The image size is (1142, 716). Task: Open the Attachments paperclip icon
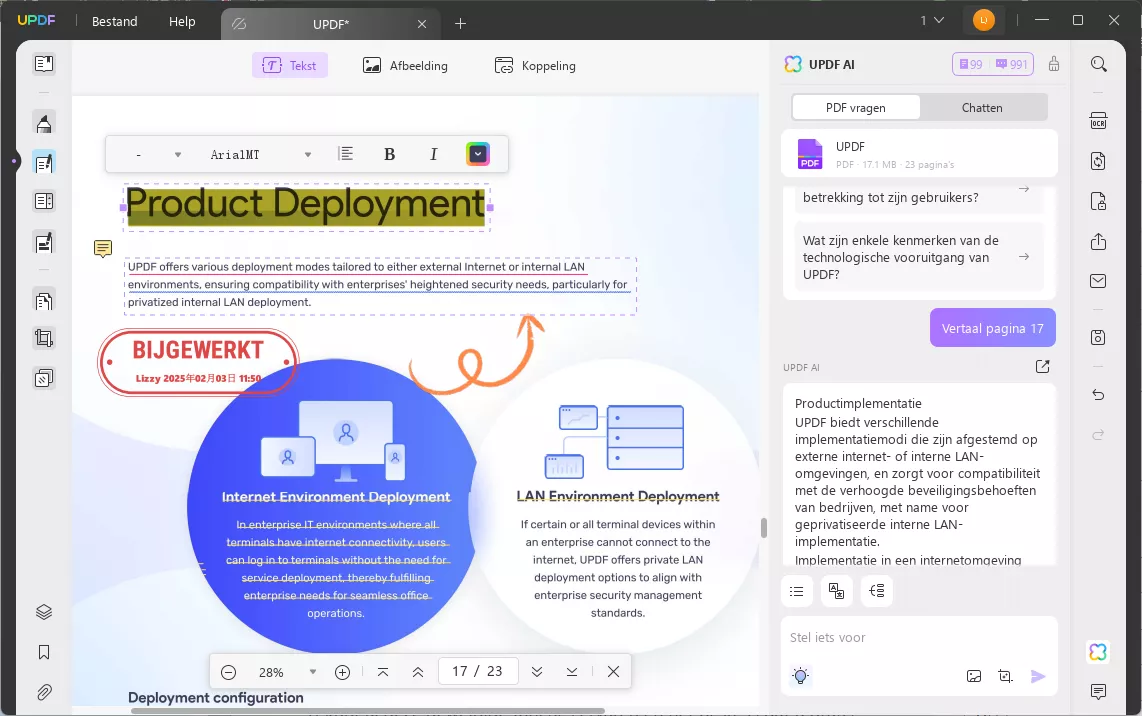pyautogui.click(x=44, y=692)
